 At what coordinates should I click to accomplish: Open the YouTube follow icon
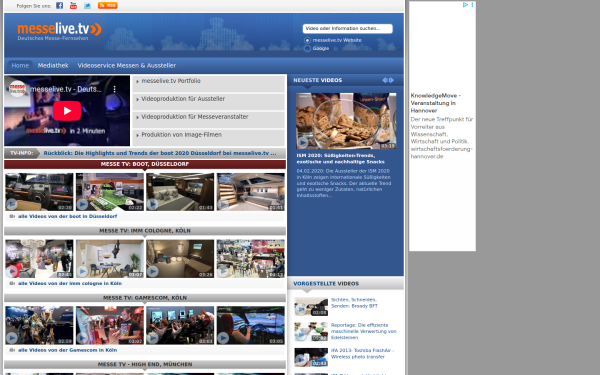[x=73, y=5]
